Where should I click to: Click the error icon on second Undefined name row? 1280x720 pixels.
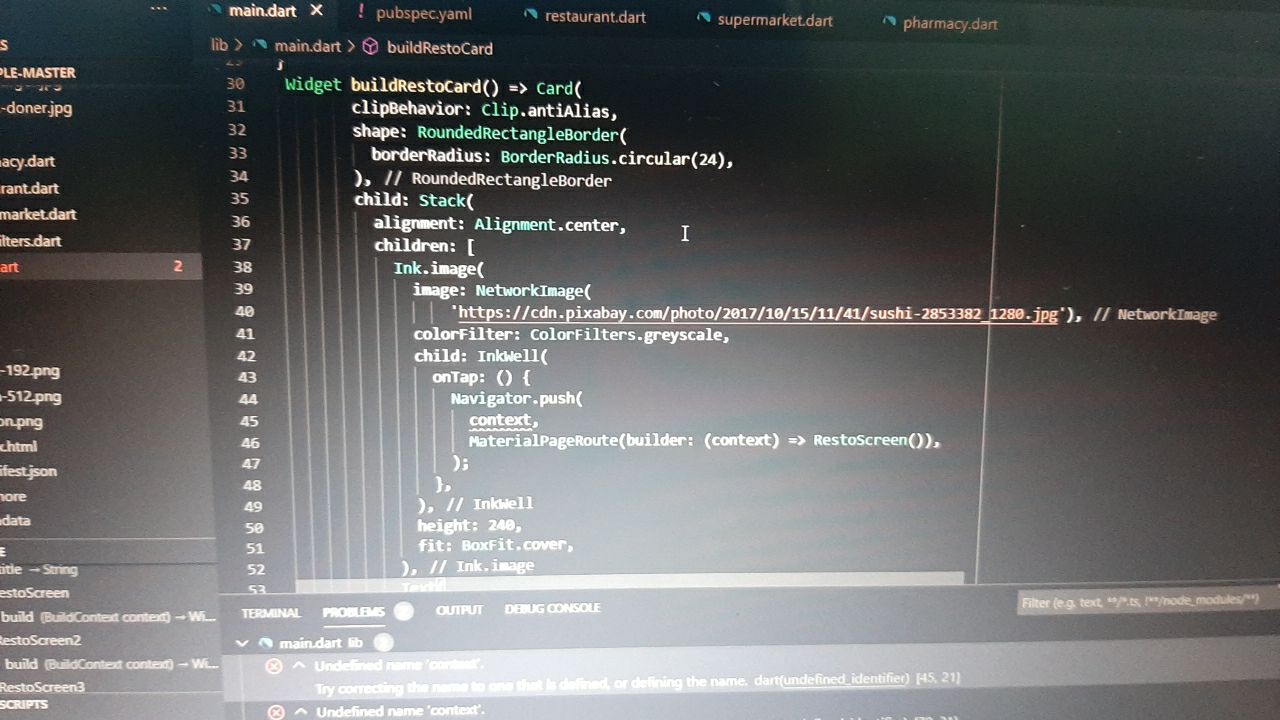[x=275, y=712]
